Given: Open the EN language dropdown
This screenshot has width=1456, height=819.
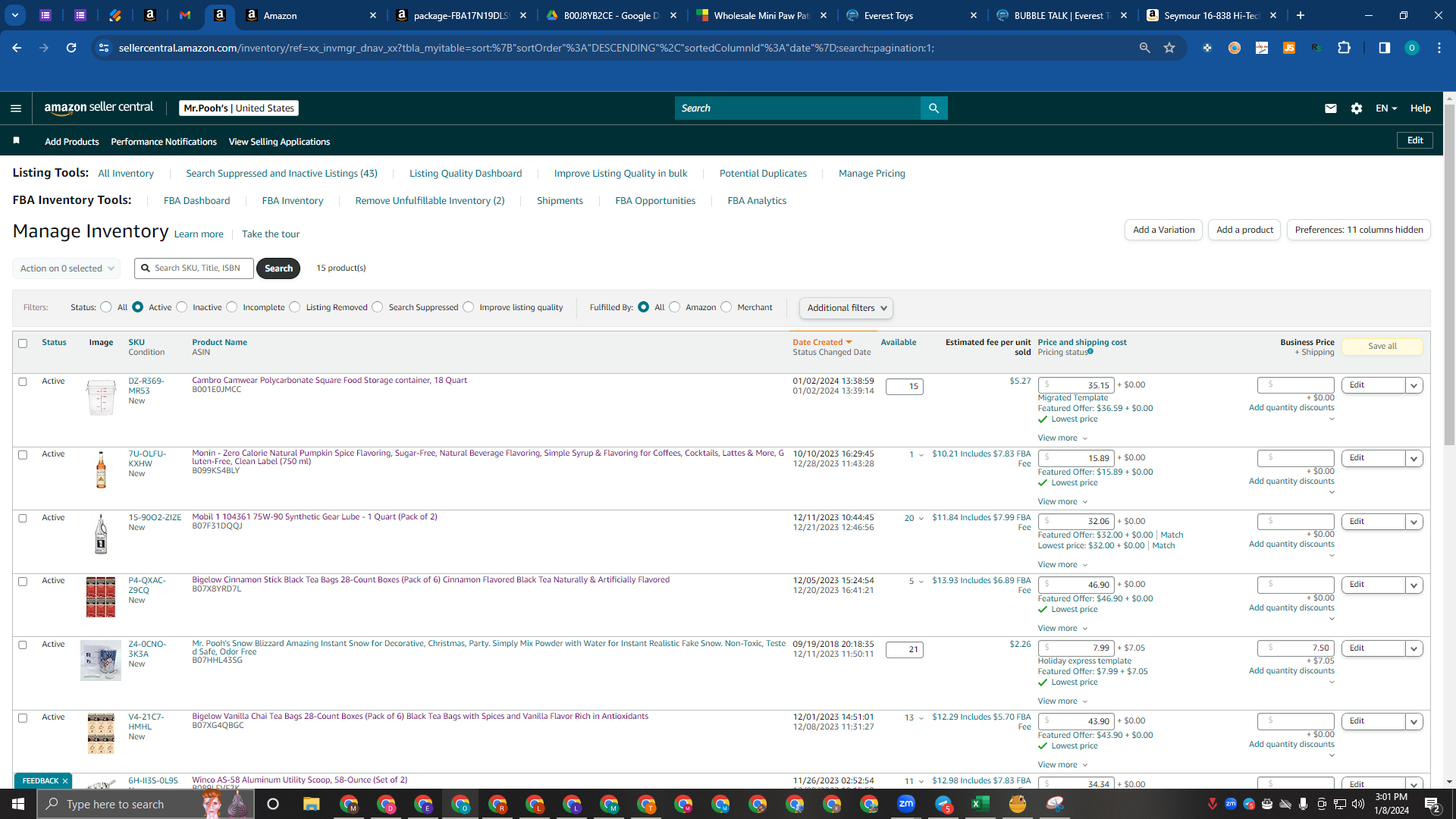Looking at the screenshot, I should 1386,108.
